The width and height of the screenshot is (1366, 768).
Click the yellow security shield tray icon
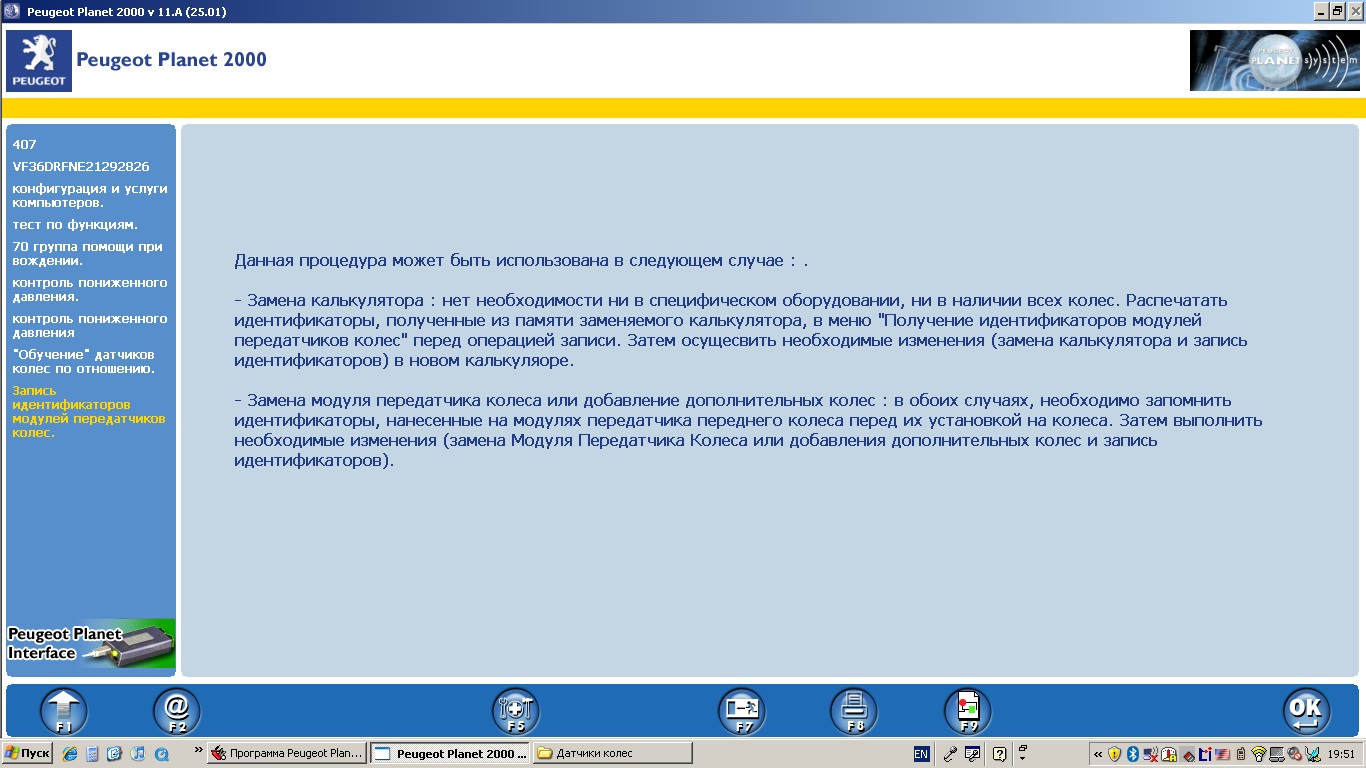[1115, 753]
